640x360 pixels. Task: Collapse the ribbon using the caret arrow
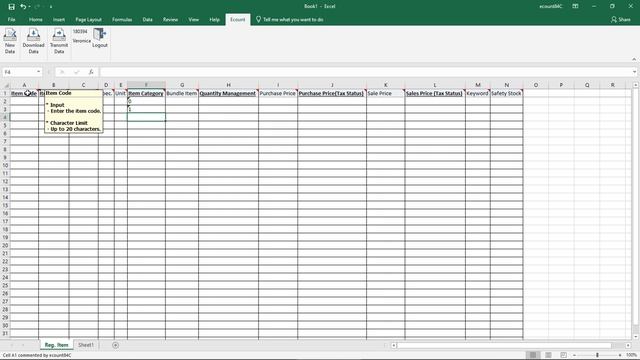pos(634,60)
